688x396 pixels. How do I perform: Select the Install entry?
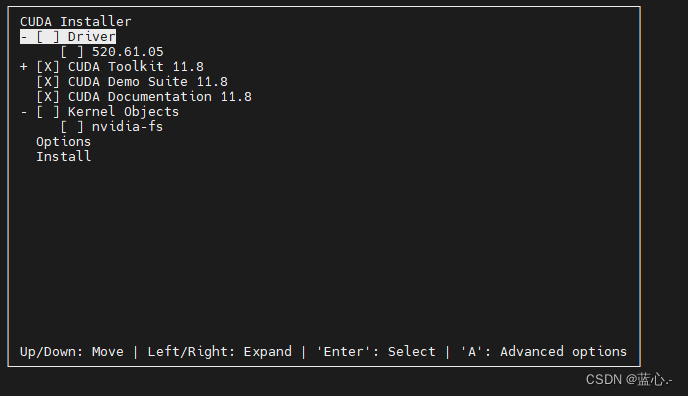[x=64, y=157]
